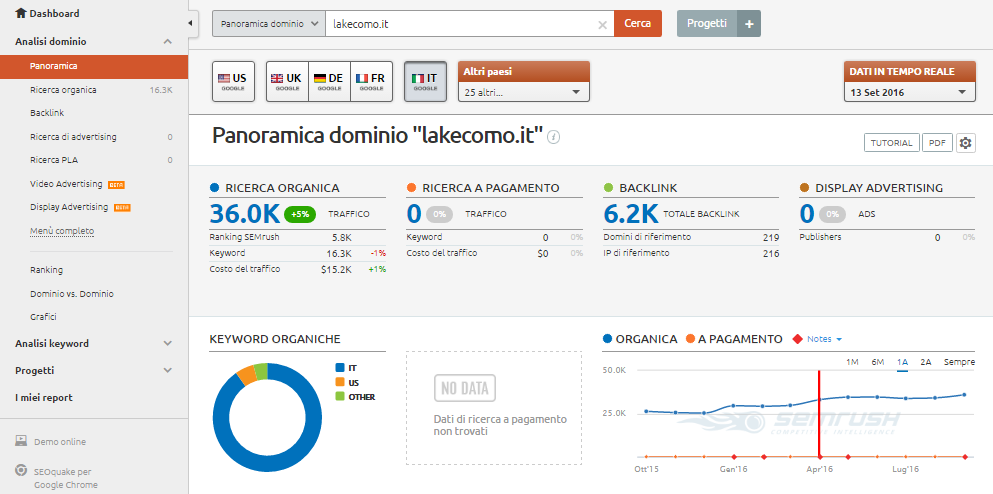Screen dimensions: 993x494
Task: Select the IT Google database flag
Action: pyautogui.click(x=425, y=82)
